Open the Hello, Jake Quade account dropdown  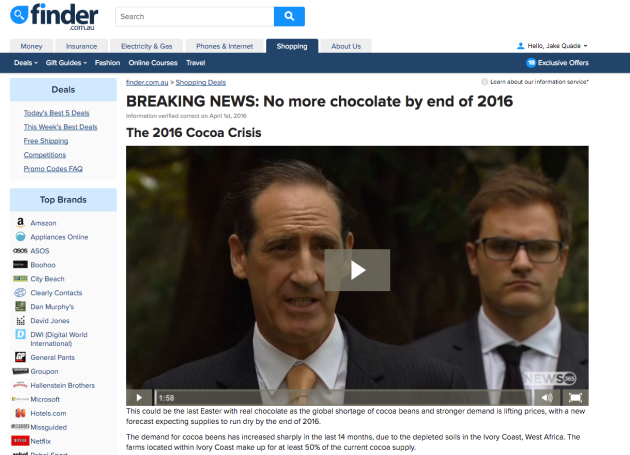[x=552, y=46]
